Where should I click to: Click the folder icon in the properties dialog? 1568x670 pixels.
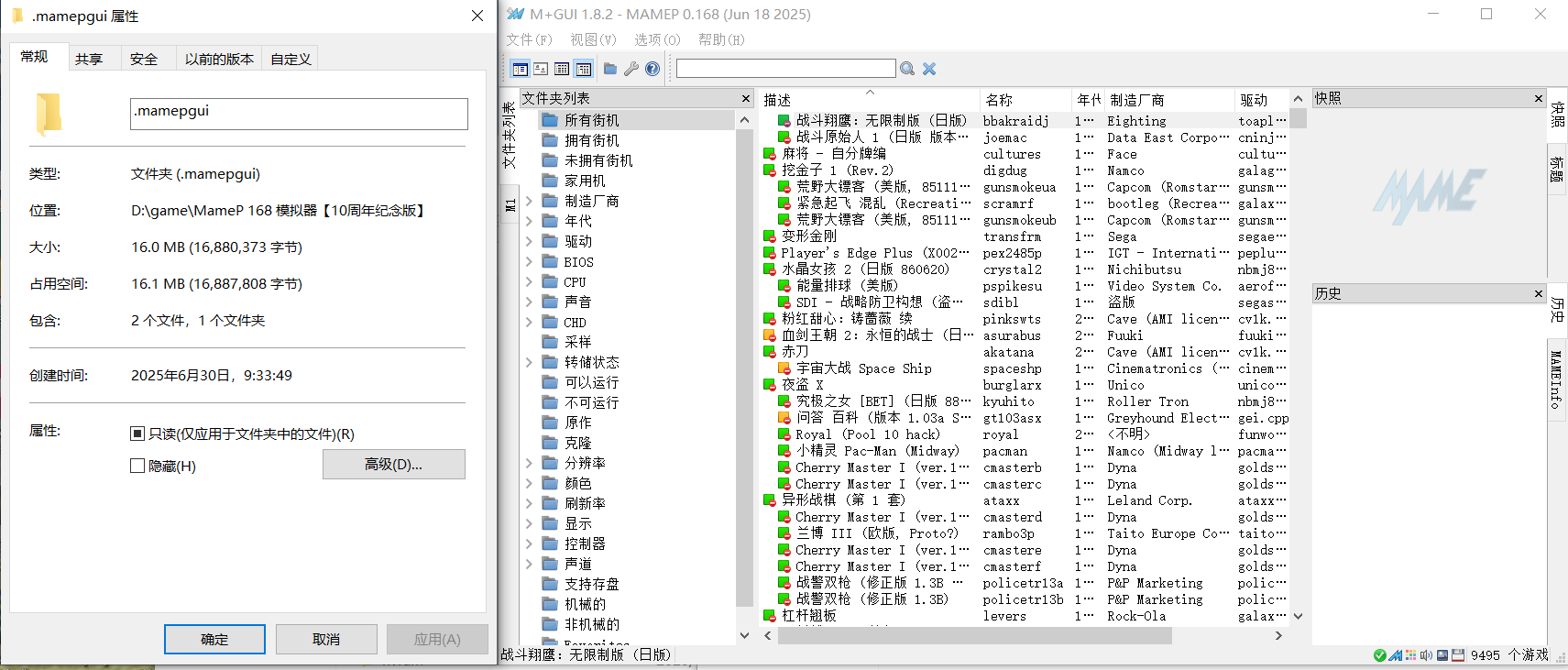[49, 115]
